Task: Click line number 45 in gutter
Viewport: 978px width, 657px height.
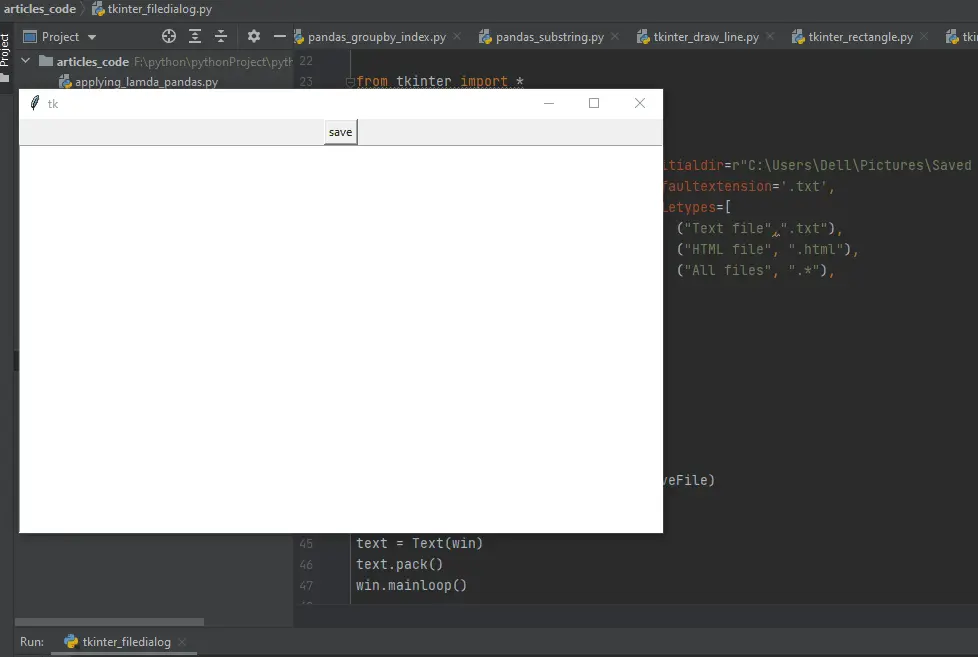Action: click(306, 543)
